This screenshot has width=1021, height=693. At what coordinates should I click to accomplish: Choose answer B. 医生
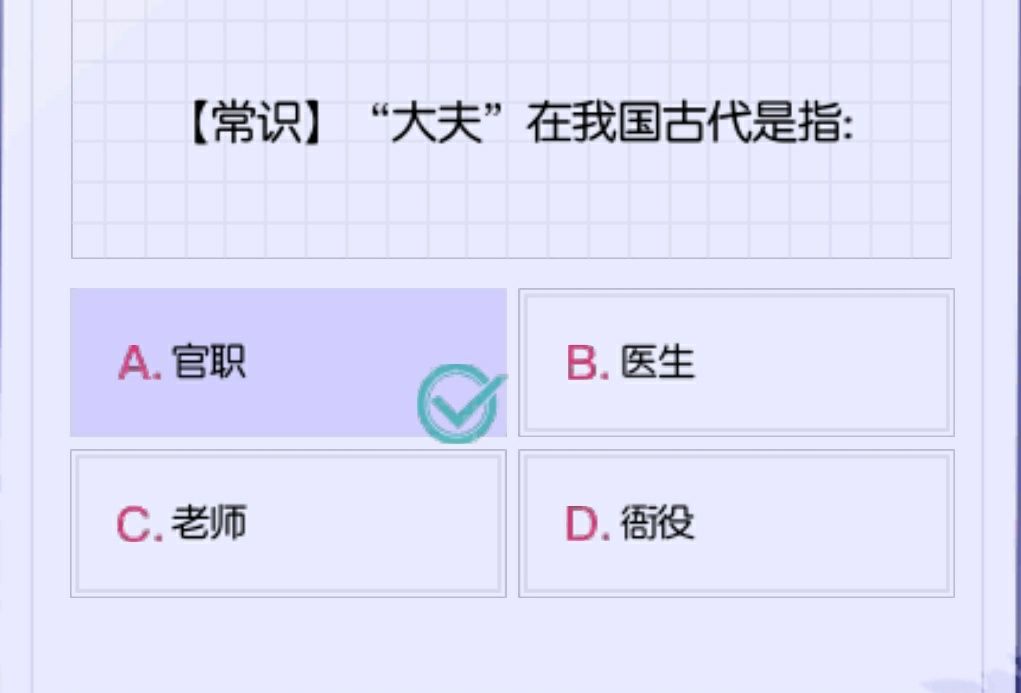point(736,362)
